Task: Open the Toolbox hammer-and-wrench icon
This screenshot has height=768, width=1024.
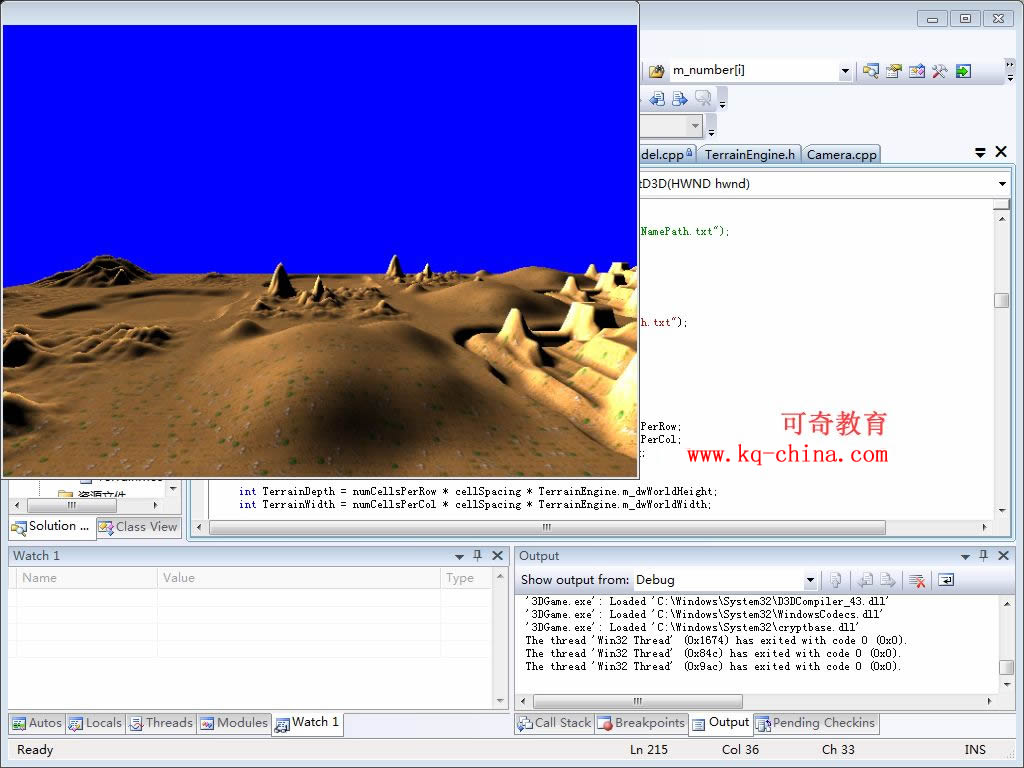Action: (940, 71)
